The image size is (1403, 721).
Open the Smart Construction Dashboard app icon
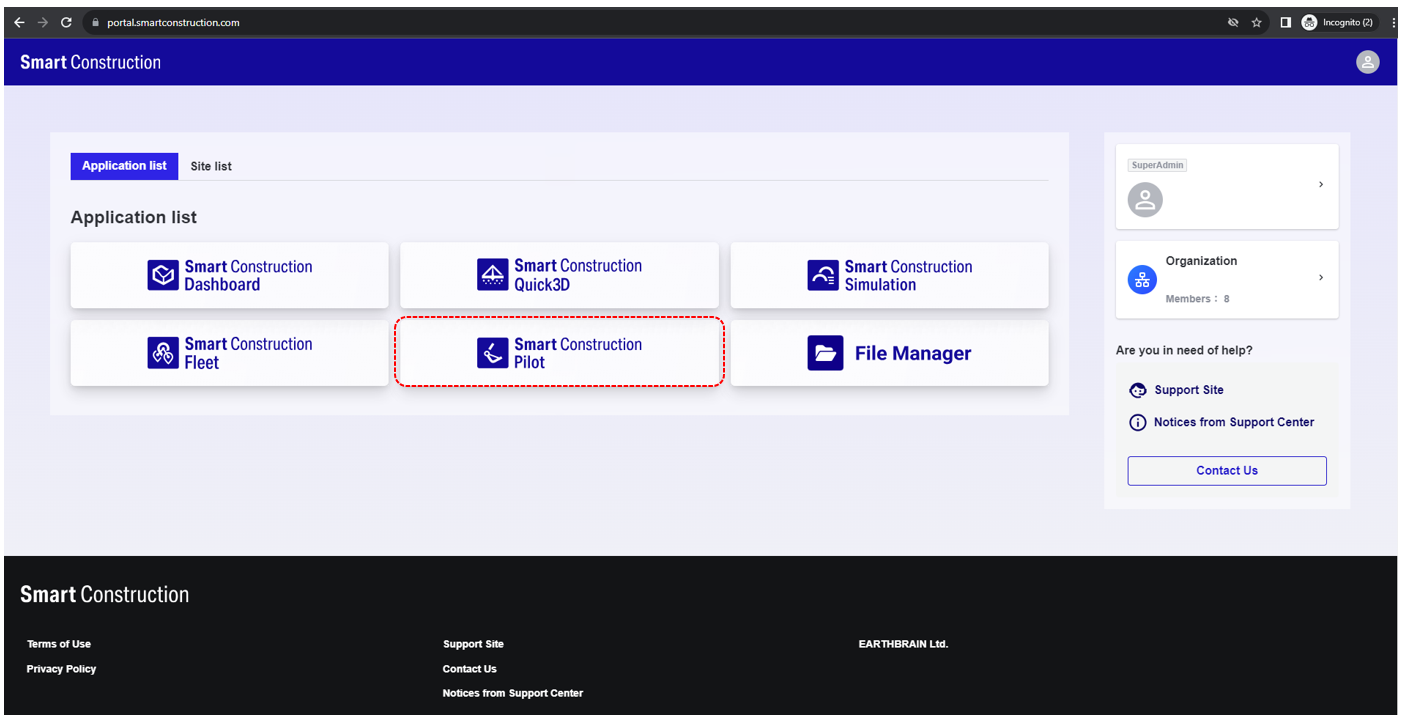coord(163,275)
